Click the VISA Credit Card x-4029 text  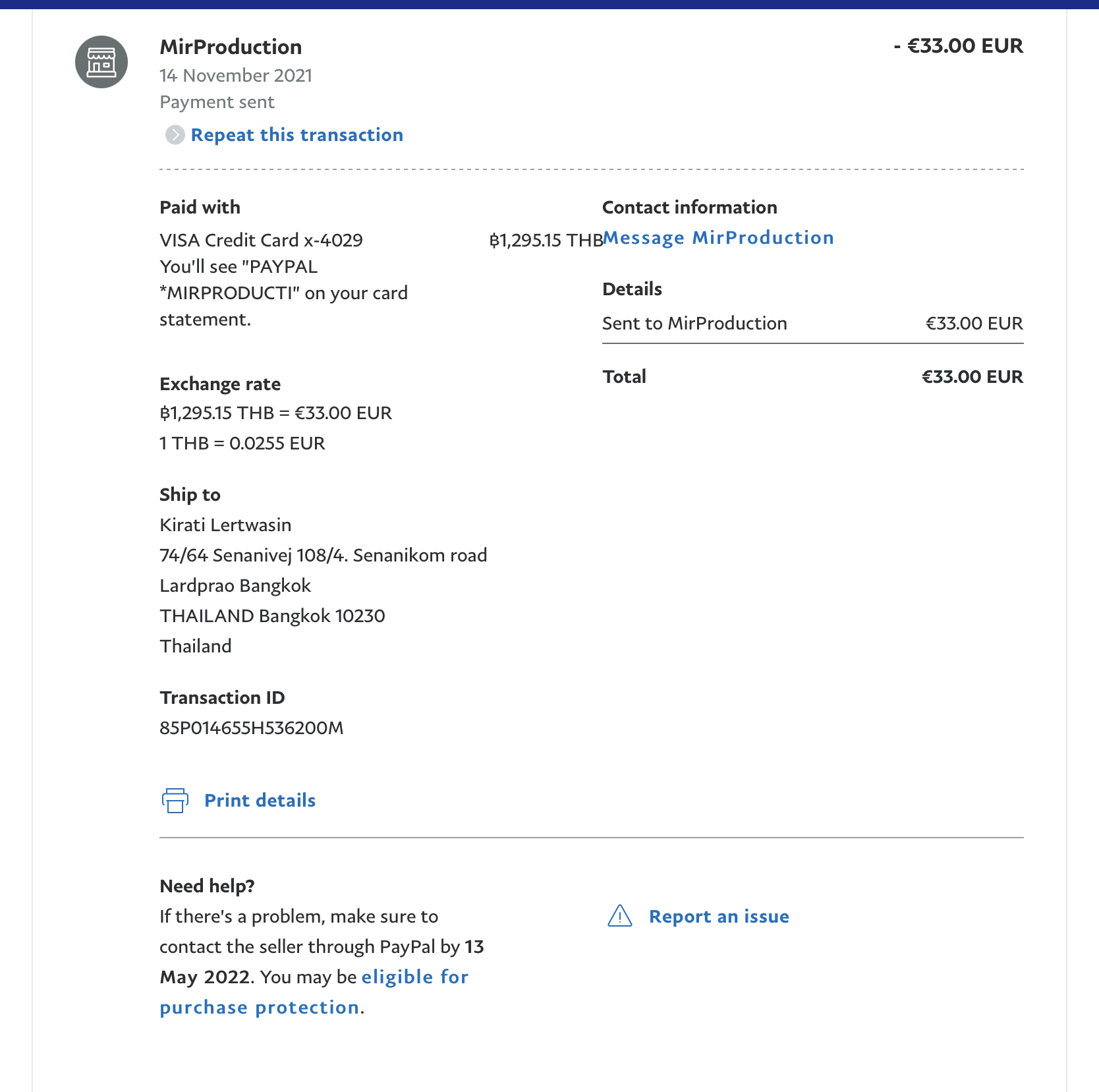pyautogui.click(x=261, y=240)
